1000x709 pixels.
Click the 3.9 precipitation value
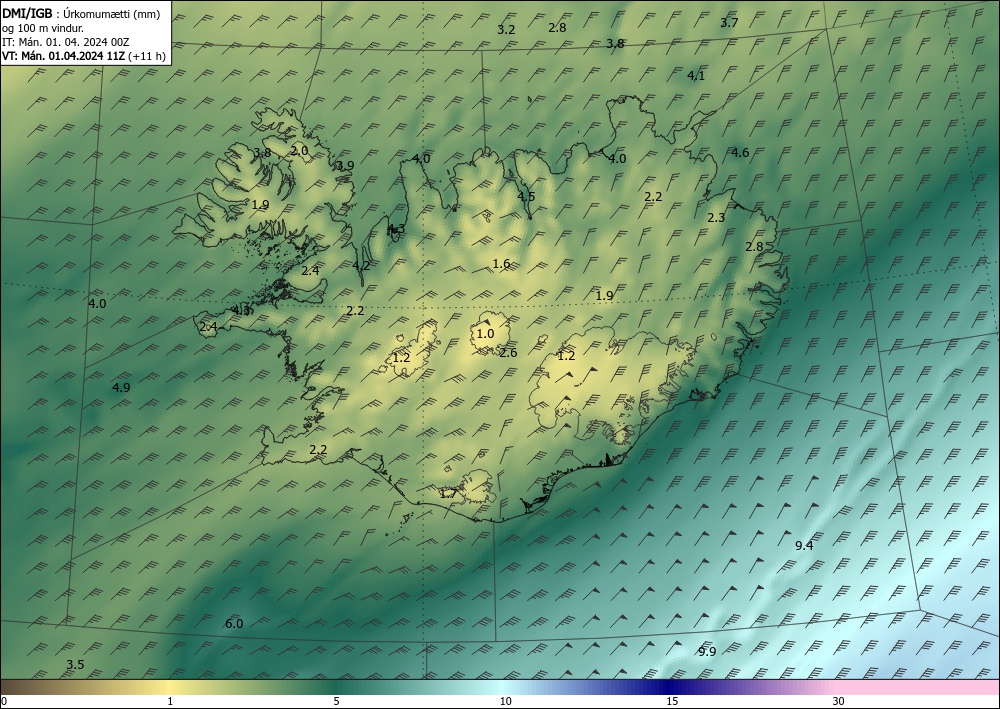pyautogui.click(x=345, y=165)
